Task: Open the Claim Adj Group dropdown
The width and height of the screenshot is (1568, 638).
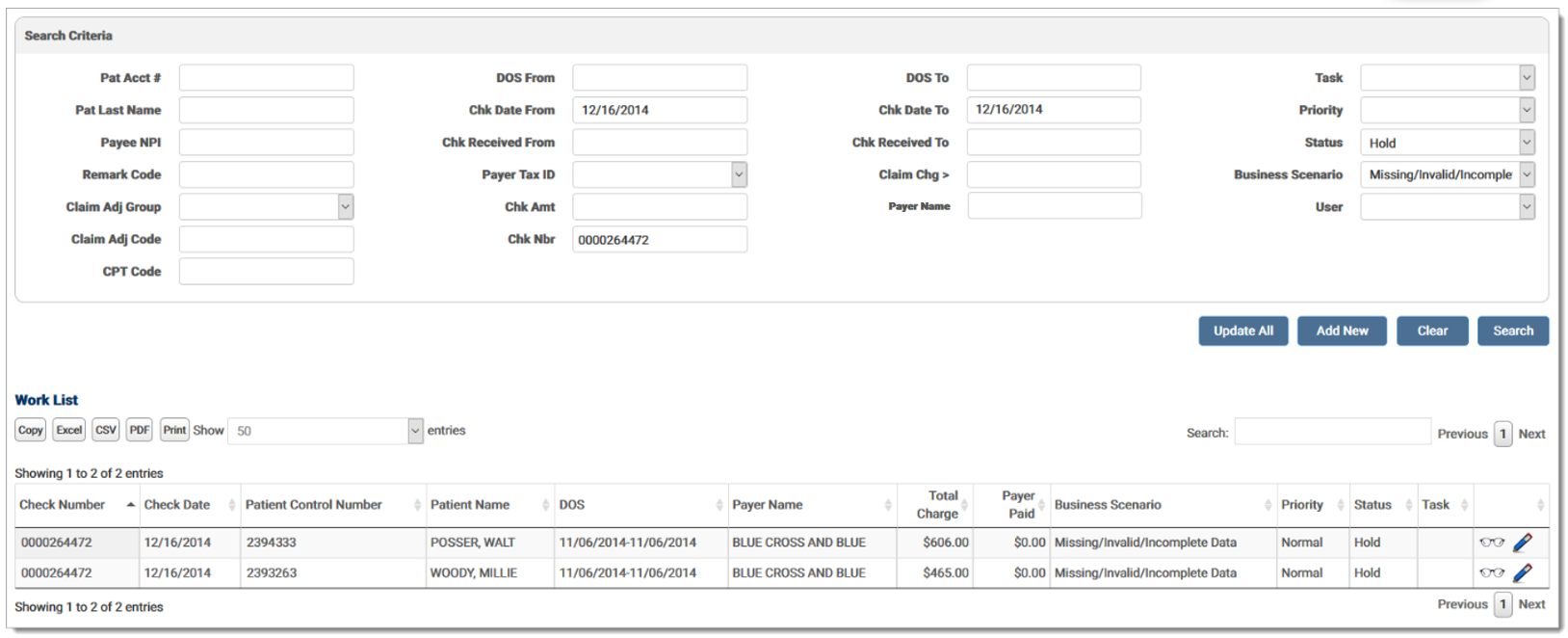Action: pos(266,207)
